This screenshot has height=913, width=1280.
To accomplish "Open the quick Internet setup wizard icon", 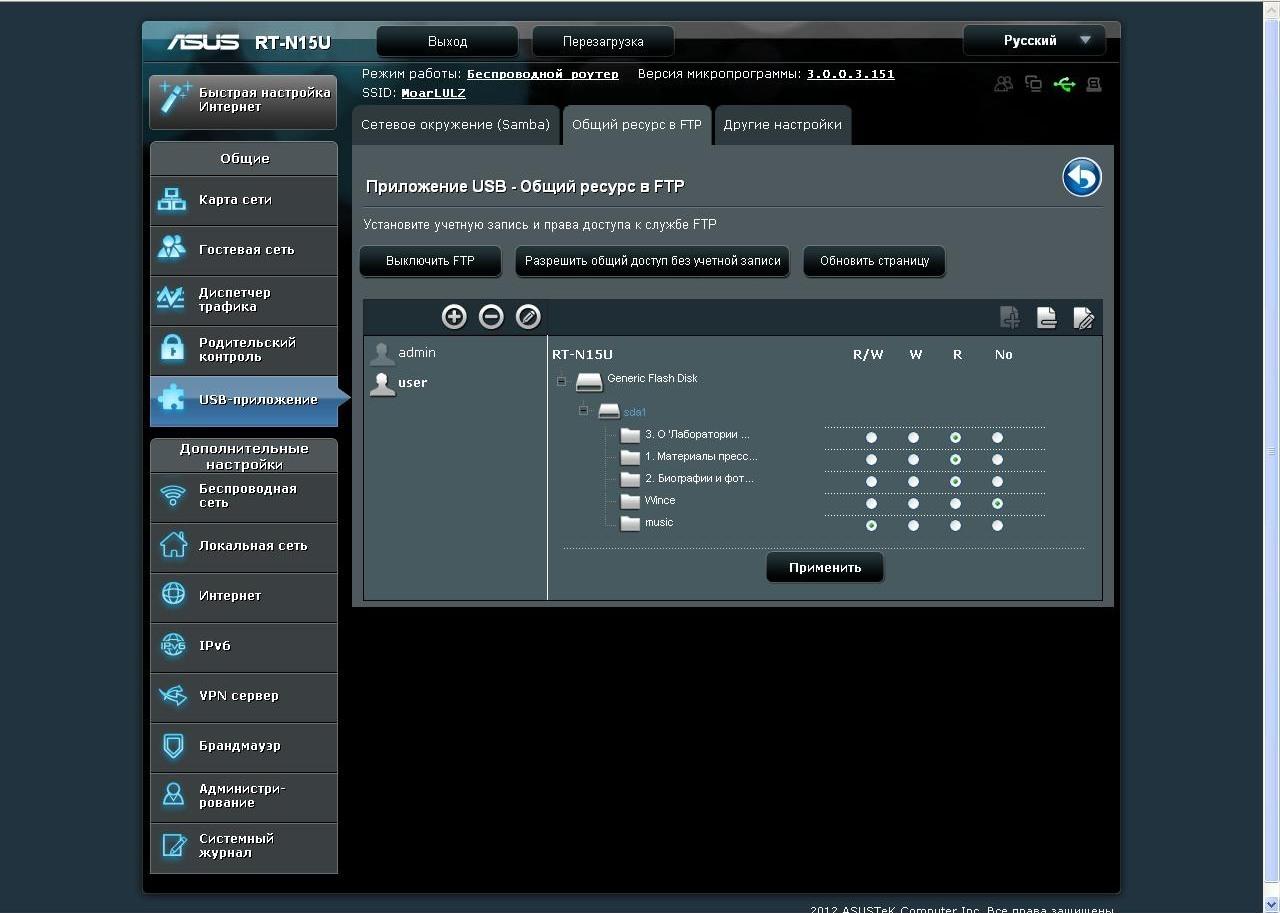I will coord(175,100).
